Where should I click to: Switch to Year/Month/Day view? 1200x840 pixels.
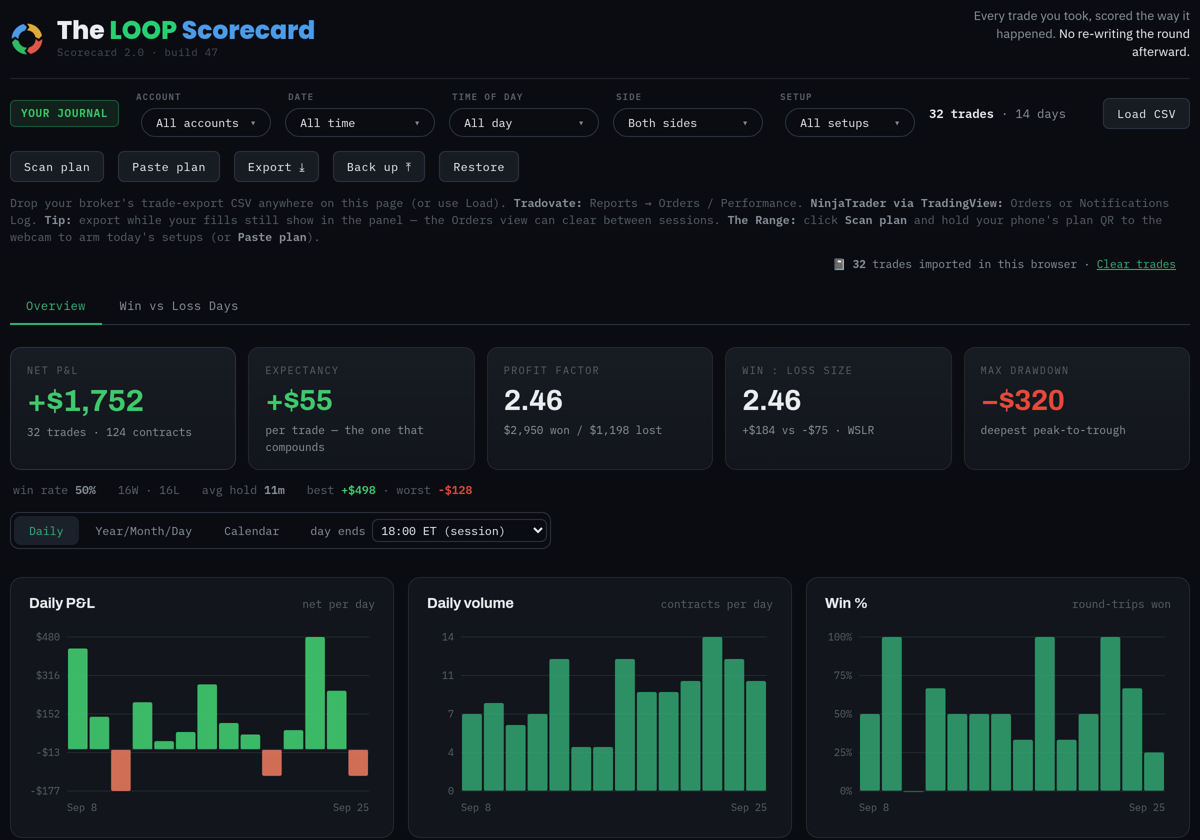pyautogui.click(x=143, y=531)
